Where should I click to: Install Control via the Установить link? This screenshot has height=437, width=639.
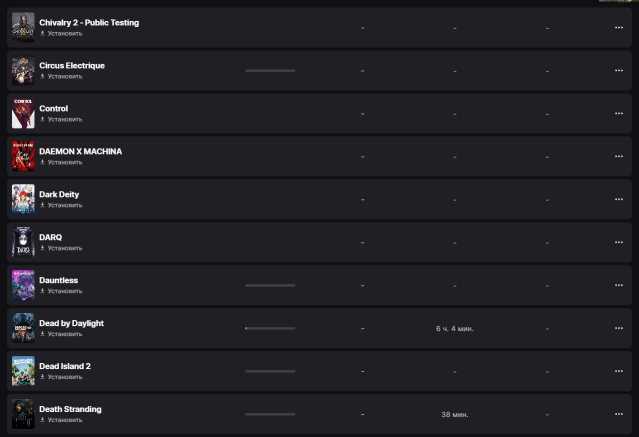[x=65, y=119]
